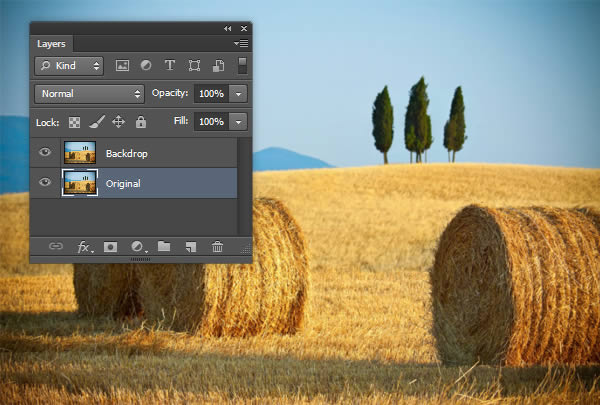Switch to the Layers tab
Viewport: 600px width, 405px height.
coord(51,44)
